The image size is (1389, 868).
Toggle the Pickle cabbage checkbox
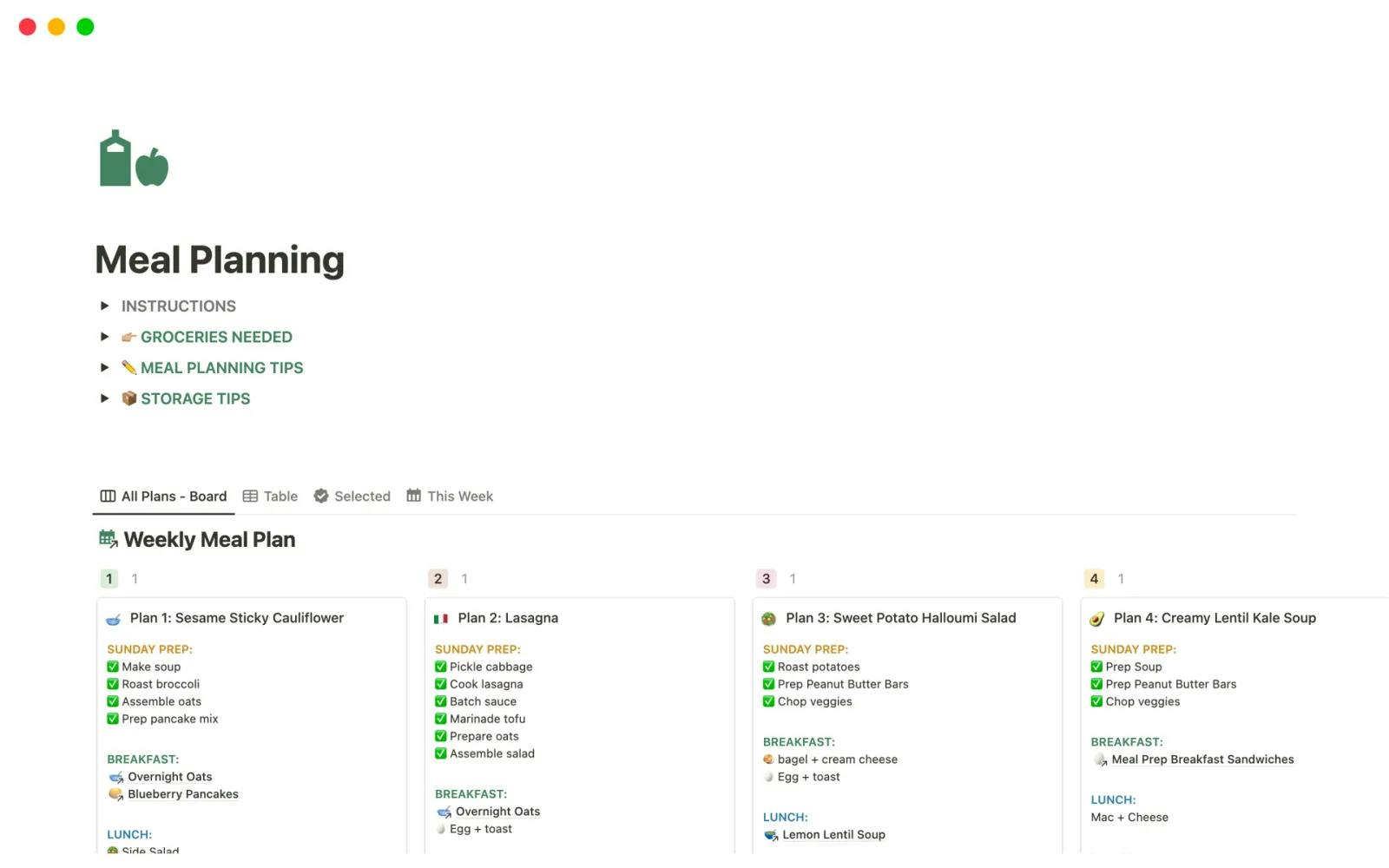441,667
